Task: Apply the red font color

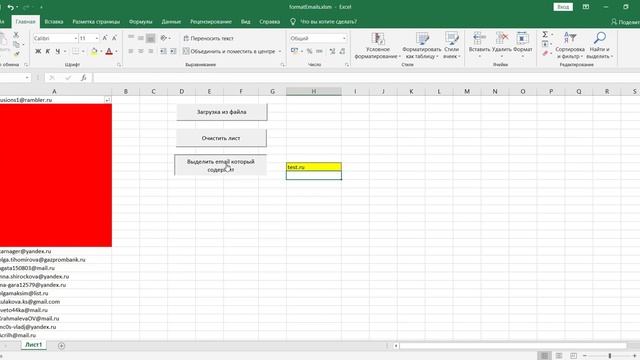Action: pos(109,51)
